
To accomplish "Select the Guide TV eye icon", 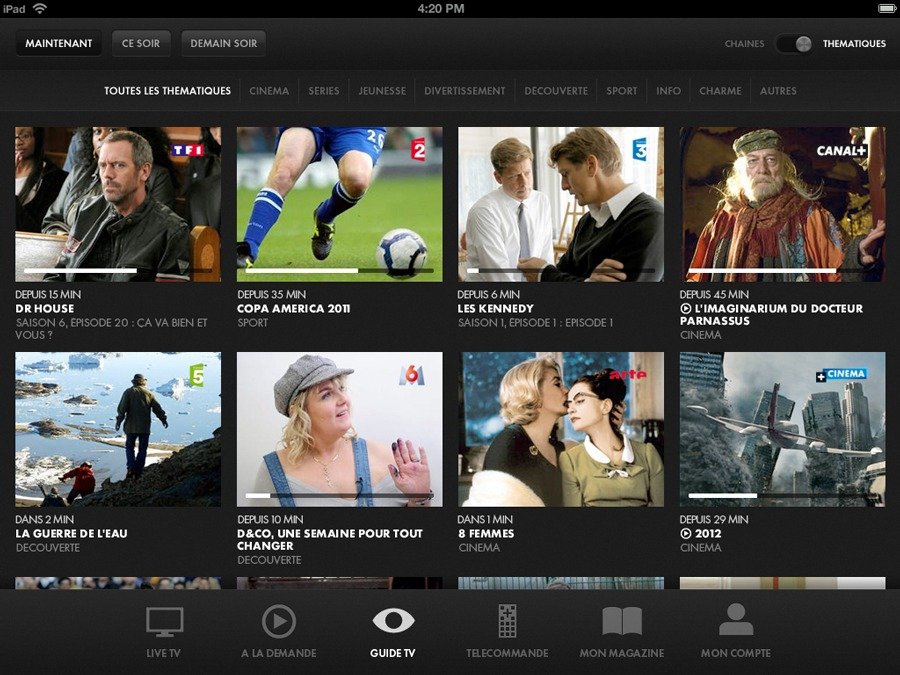I will (x=393, y=621).
